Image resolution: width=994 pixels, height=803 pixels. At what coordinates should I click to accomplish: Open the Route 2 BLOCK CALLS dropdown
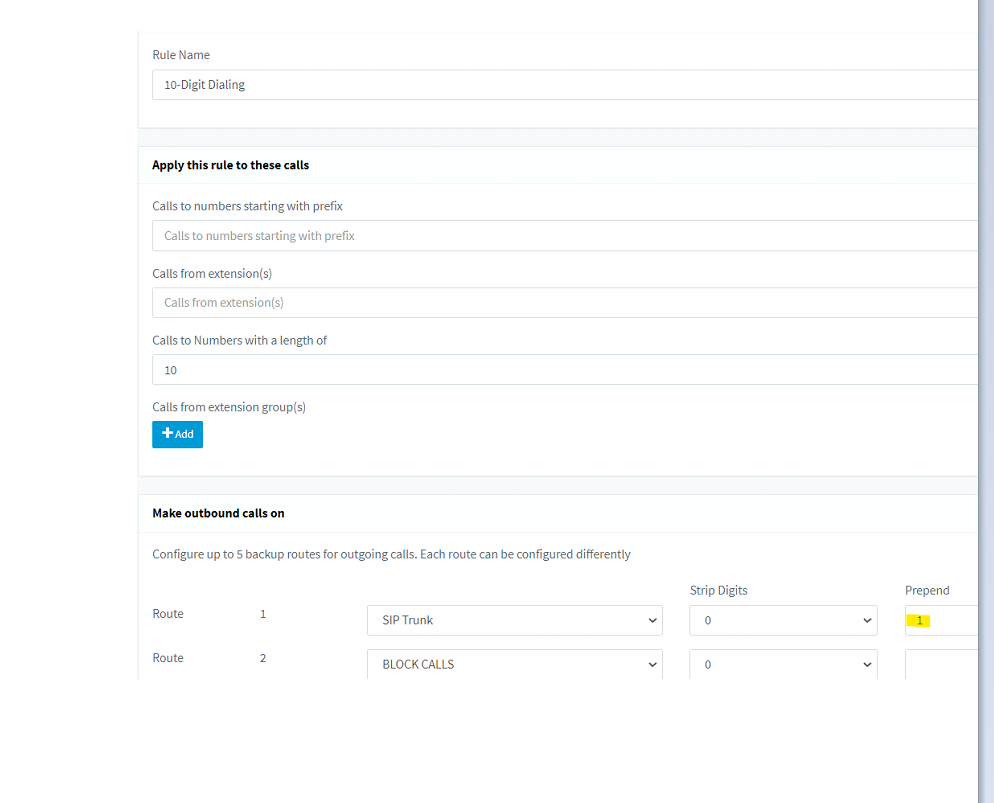(514, 664)
